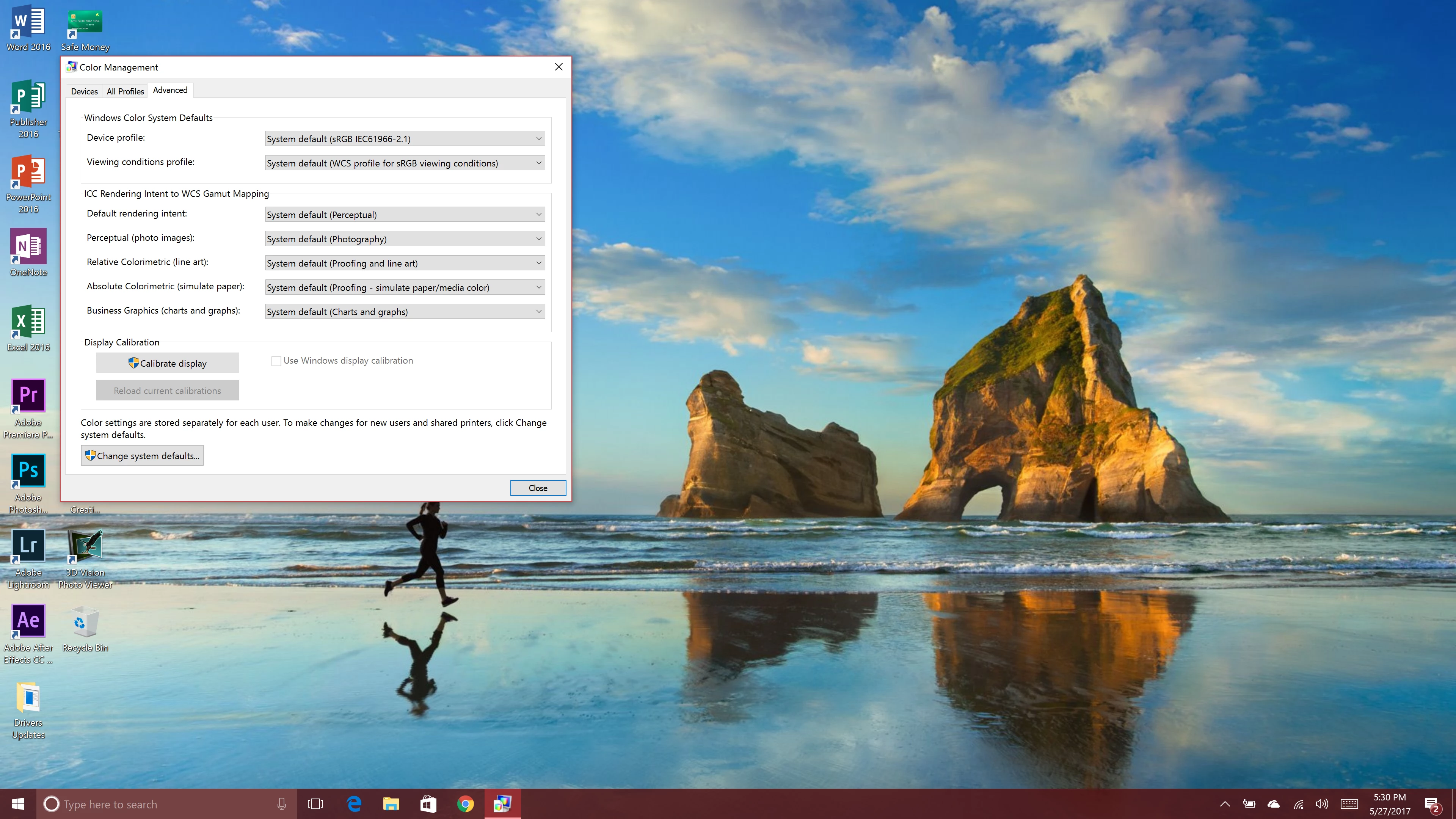Open Viewing conditions profile dropdown

click(x=405, y=163)
